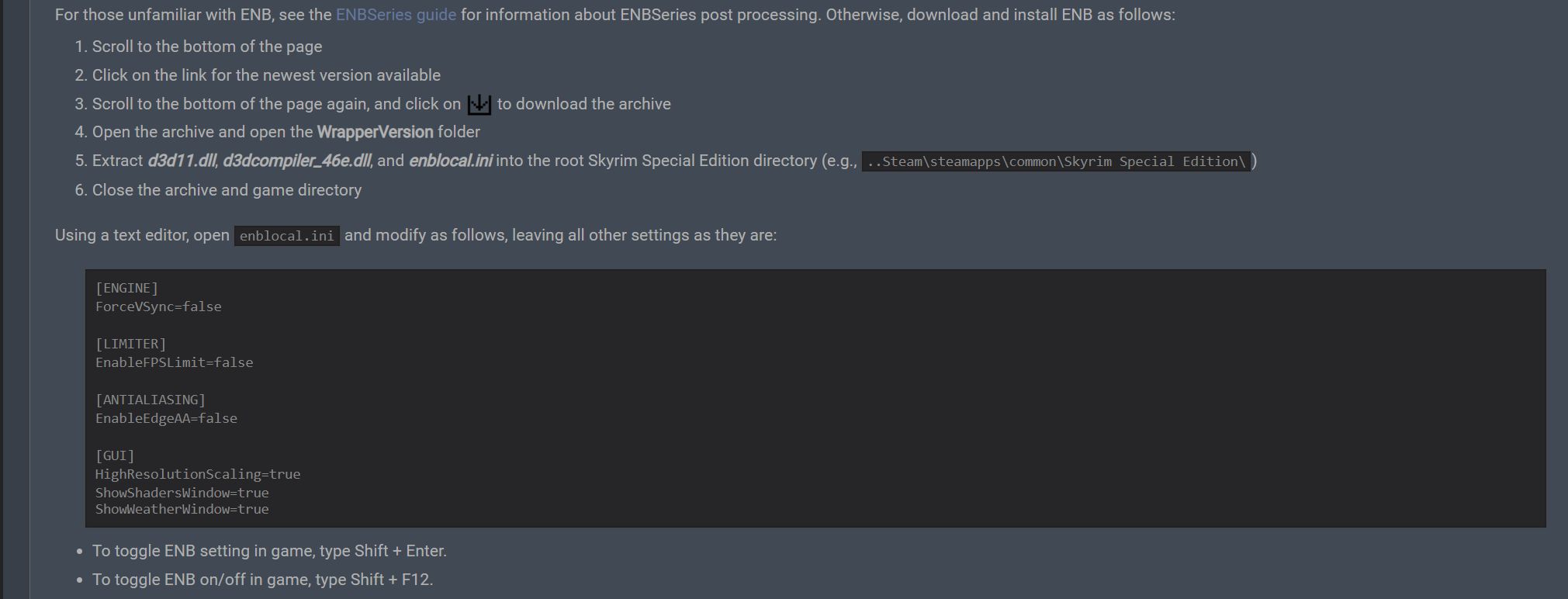The height and width of the screenshot is (599, 1568).
Task: Select the Skyrim Special Edition path code
Action: [1057, 161]
